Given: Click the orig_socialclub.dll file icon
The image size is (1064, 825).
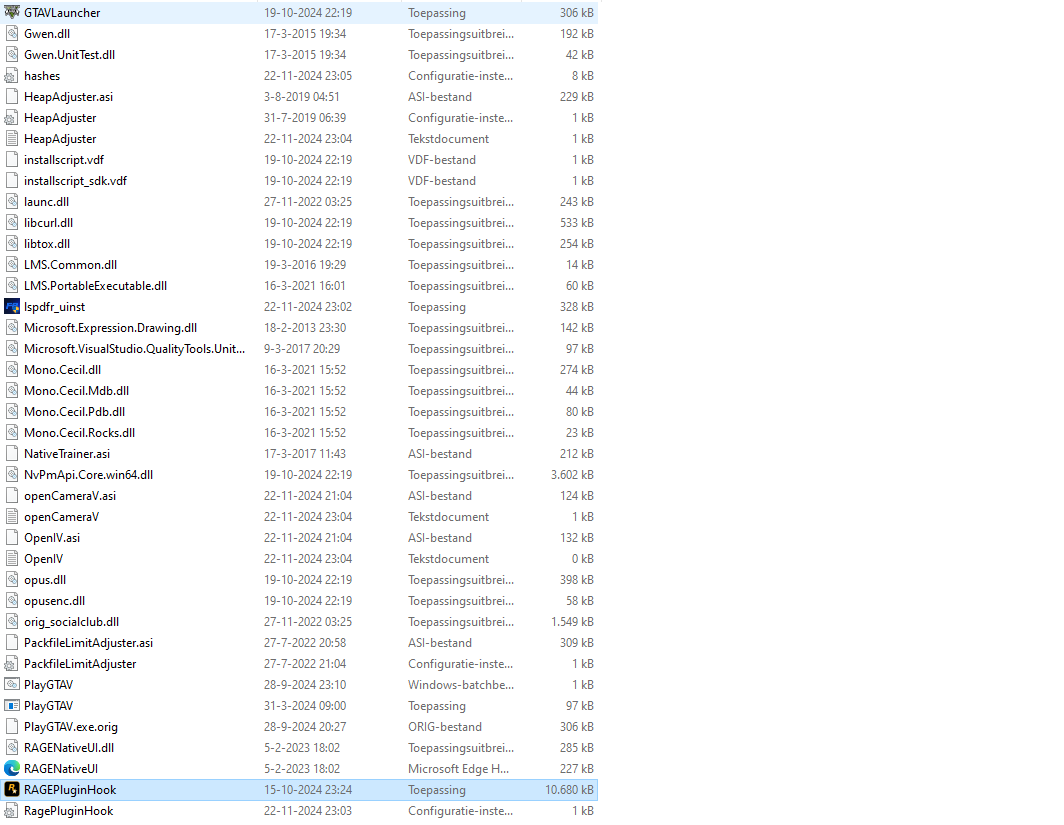Looking at the screenshot, I should coord(12,621).
